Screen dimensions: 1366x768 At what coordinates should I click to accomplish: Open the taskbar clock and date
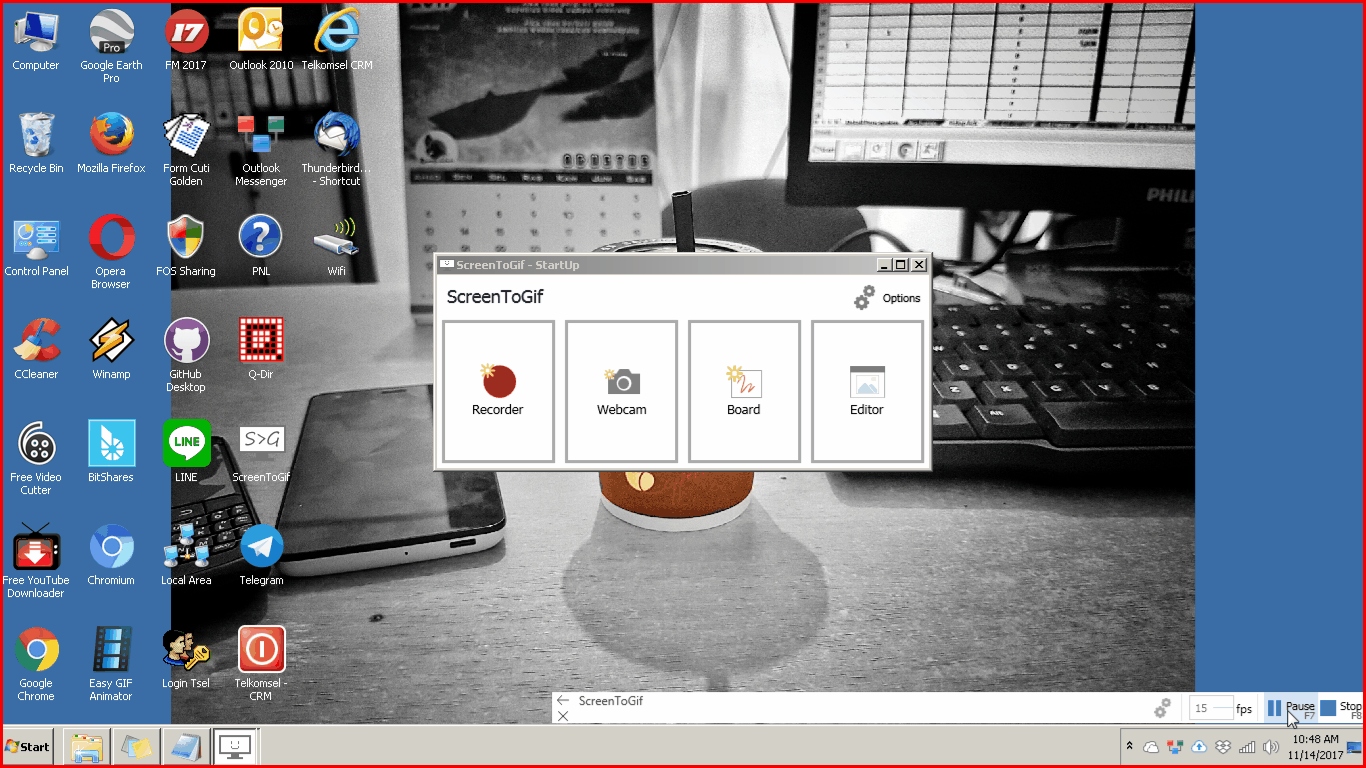click(1315, 747)
